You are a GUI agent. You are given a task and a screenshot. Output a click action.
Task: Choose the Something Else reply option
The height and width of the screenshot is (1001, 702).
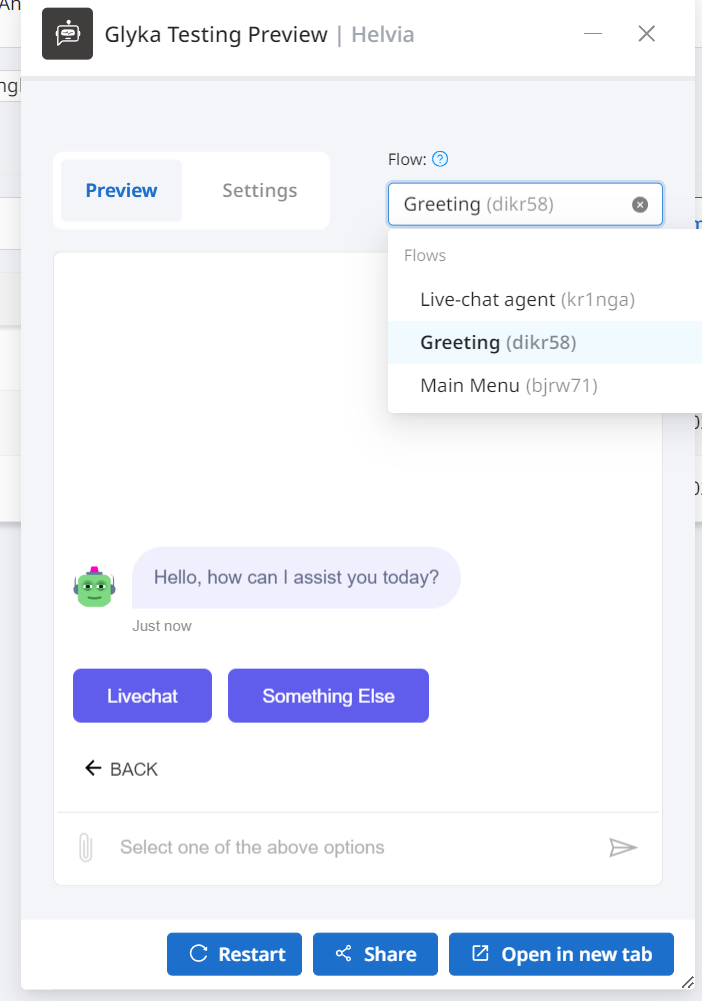point(328,696)
